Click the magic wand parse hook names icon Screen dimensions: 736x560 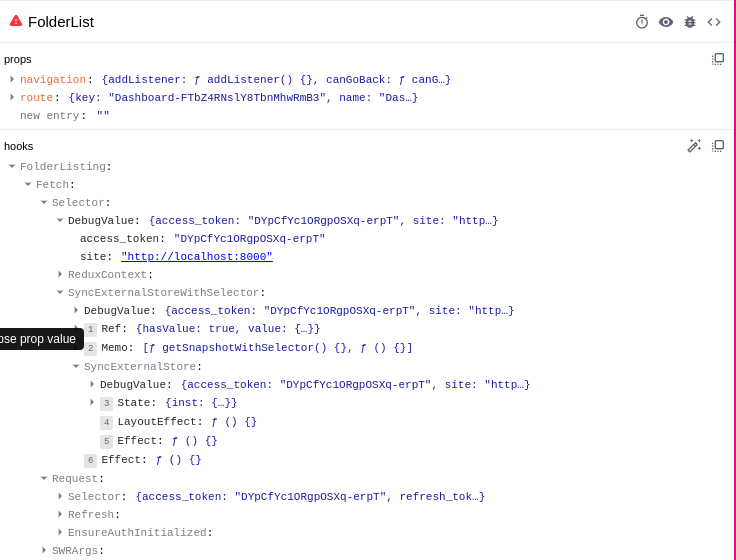point(694,146)
